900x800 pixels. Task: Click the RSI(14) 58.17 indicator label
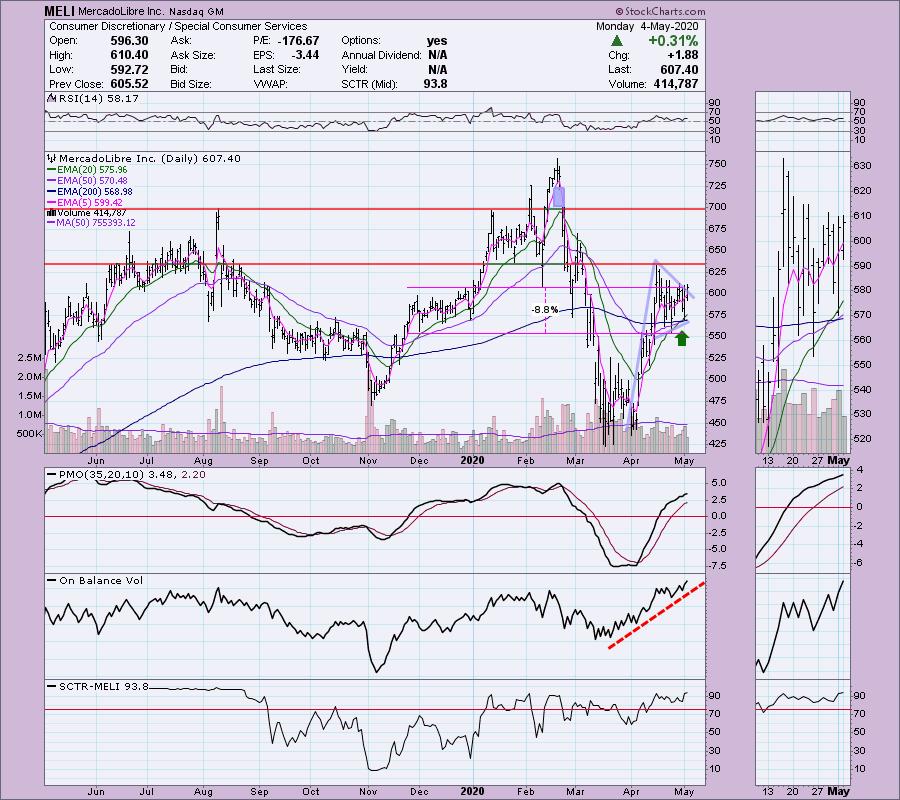(98, 99)
